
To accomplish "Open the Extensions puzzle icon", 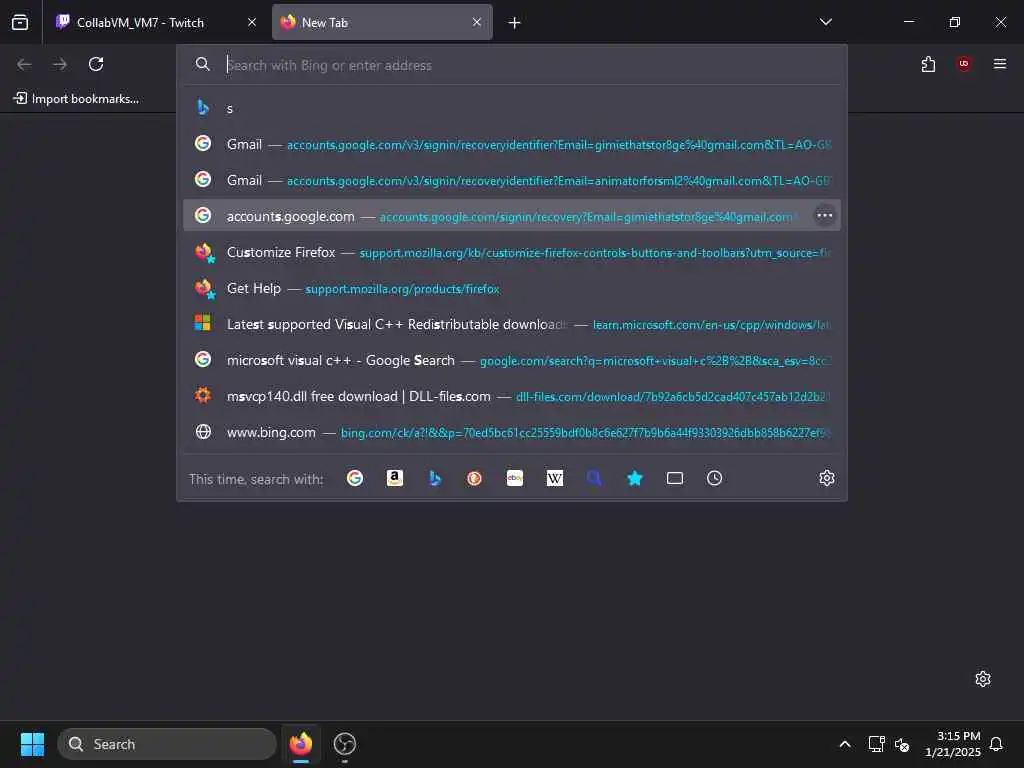I will 928,64.
